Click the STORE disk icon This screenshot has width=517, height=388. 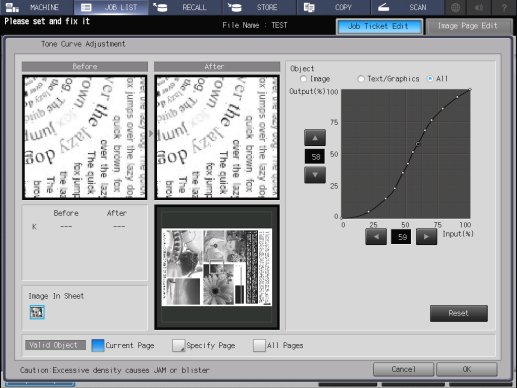pyautogui.click(x=235, y=7)
